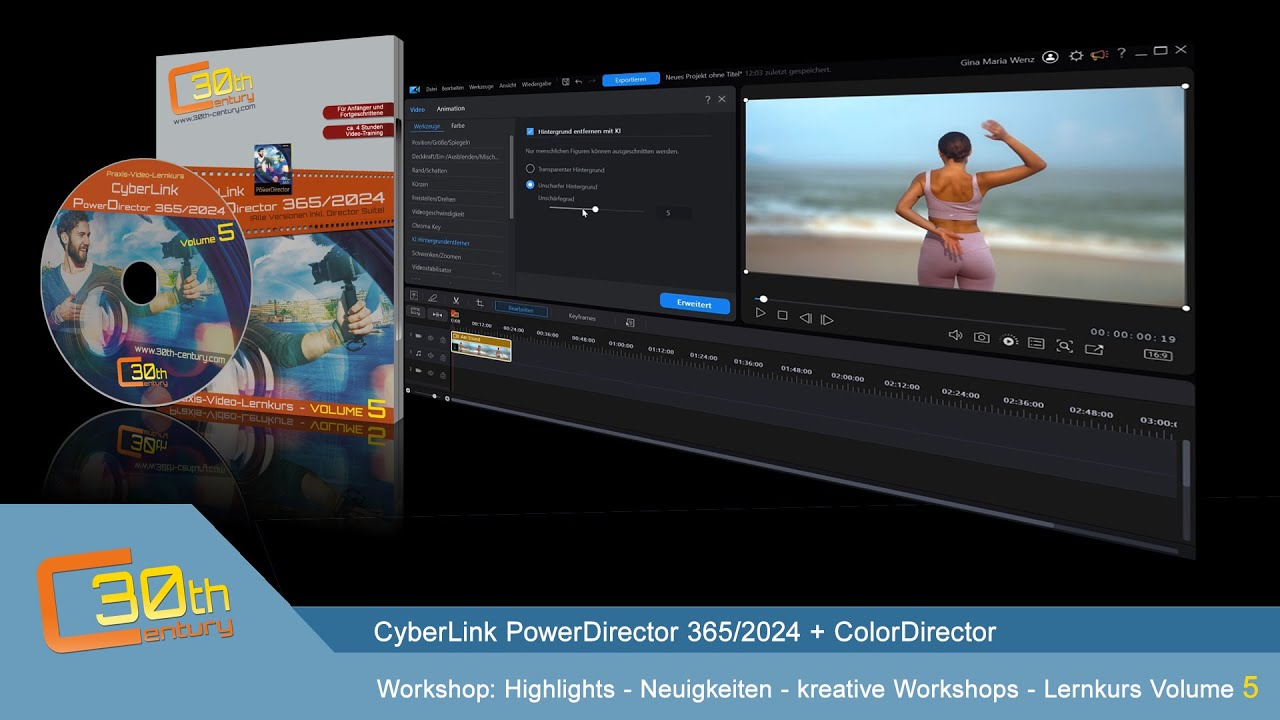Viewport: 1280px width, 720px height.
Task: Select the pencil edit tool above the timeline
Action: click(x=432, y=298)
